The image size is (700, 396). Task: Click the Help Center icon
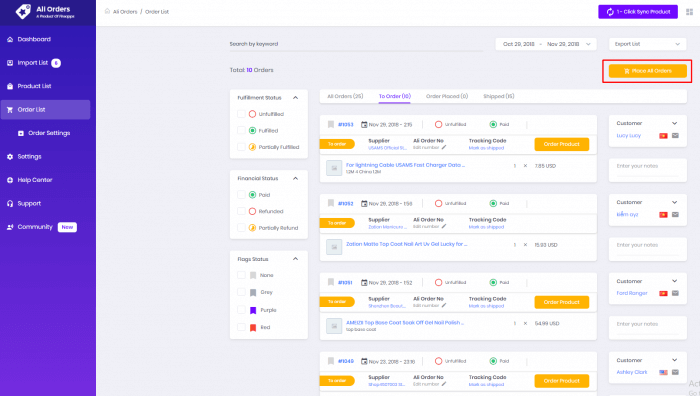10,180
